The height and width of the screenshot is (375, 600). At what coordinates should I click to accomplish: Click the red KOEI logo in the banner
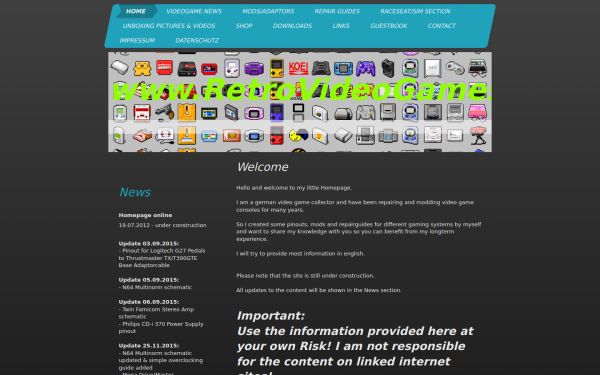tap(298, 68)
